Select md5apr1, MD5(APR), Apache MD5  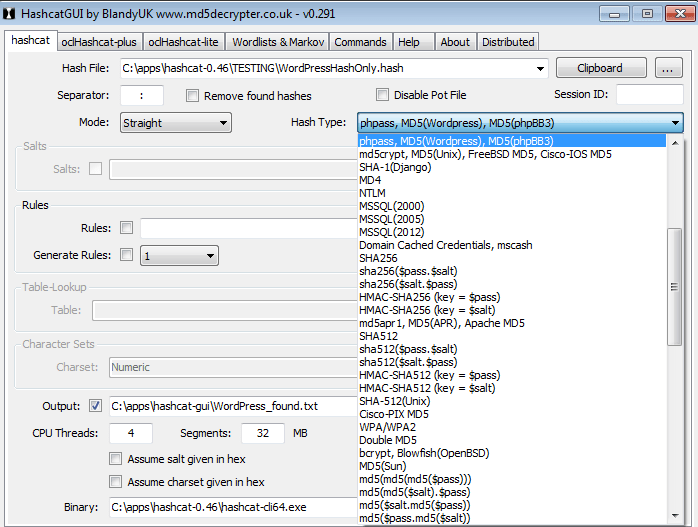tap(512, 323)
